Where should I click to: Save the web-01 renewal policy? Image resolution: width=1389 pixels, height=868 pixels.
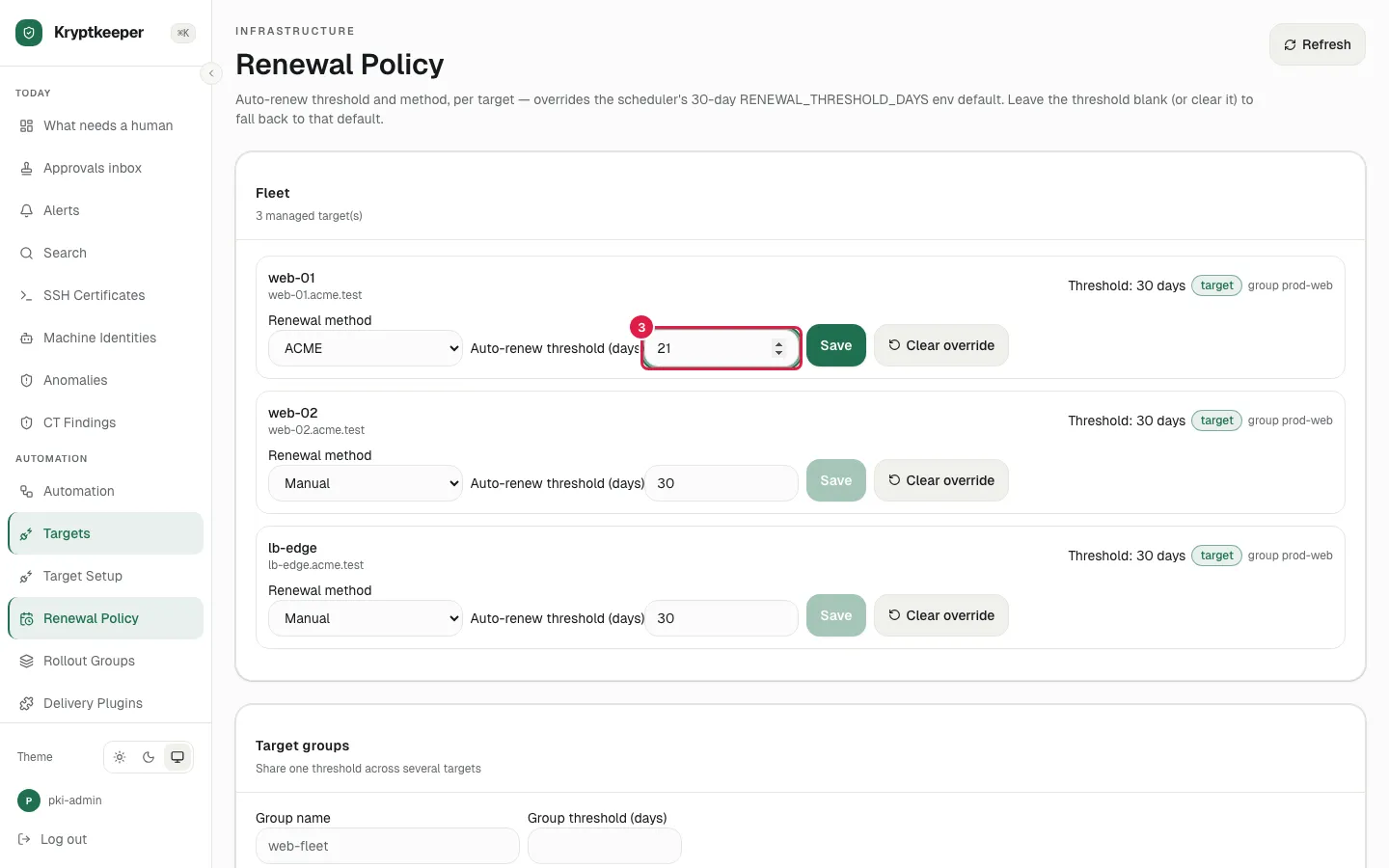tap(836, 345)
